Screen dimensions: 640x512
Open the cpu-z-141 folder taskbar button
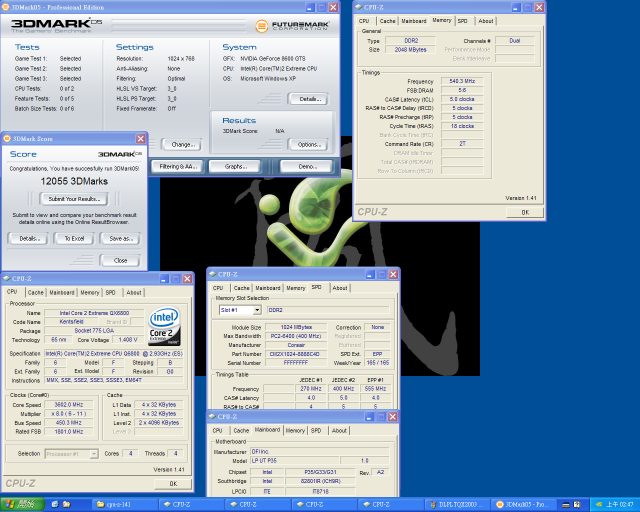tap(125, 505)
